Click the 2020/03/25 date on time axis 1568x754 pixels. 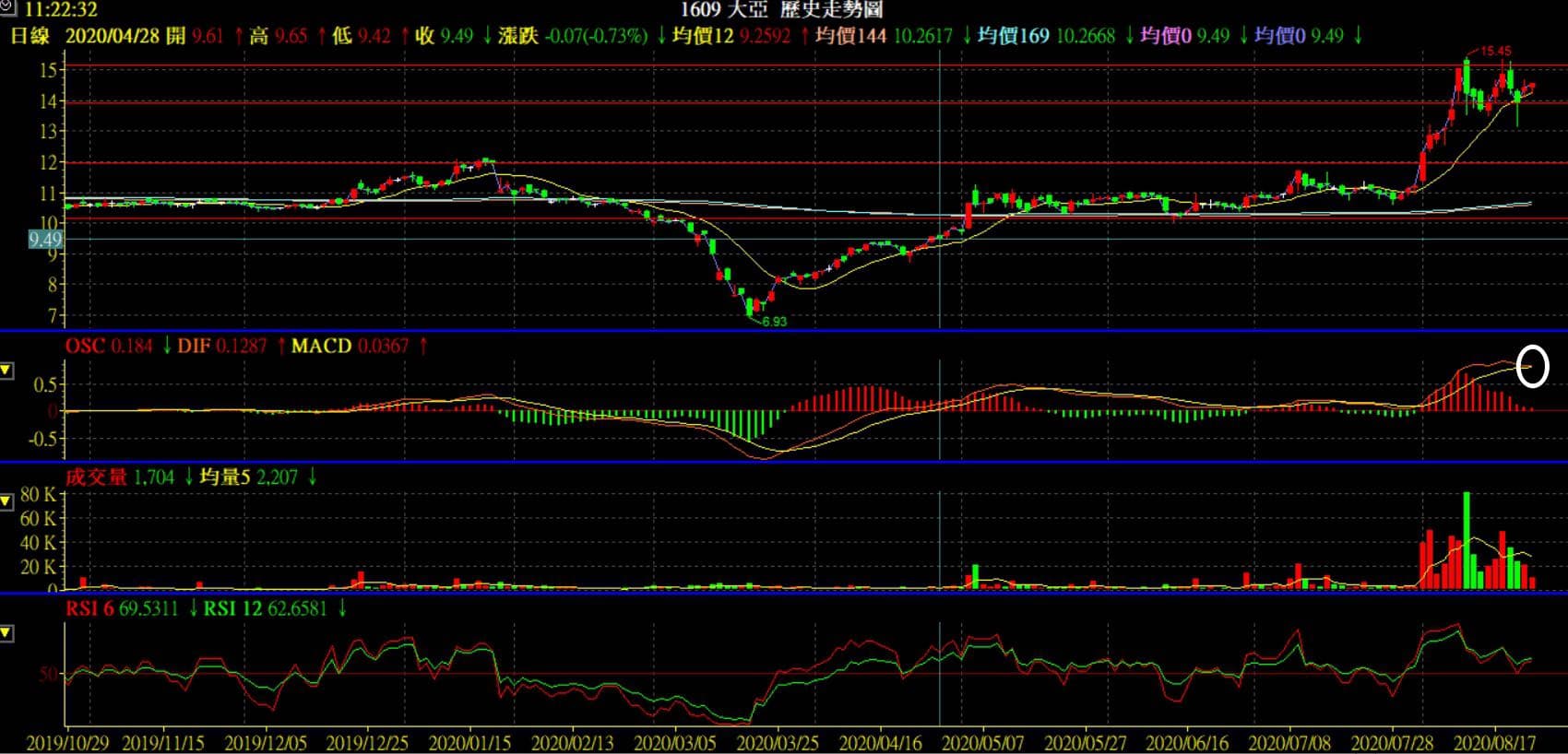(x=777, y=743)
